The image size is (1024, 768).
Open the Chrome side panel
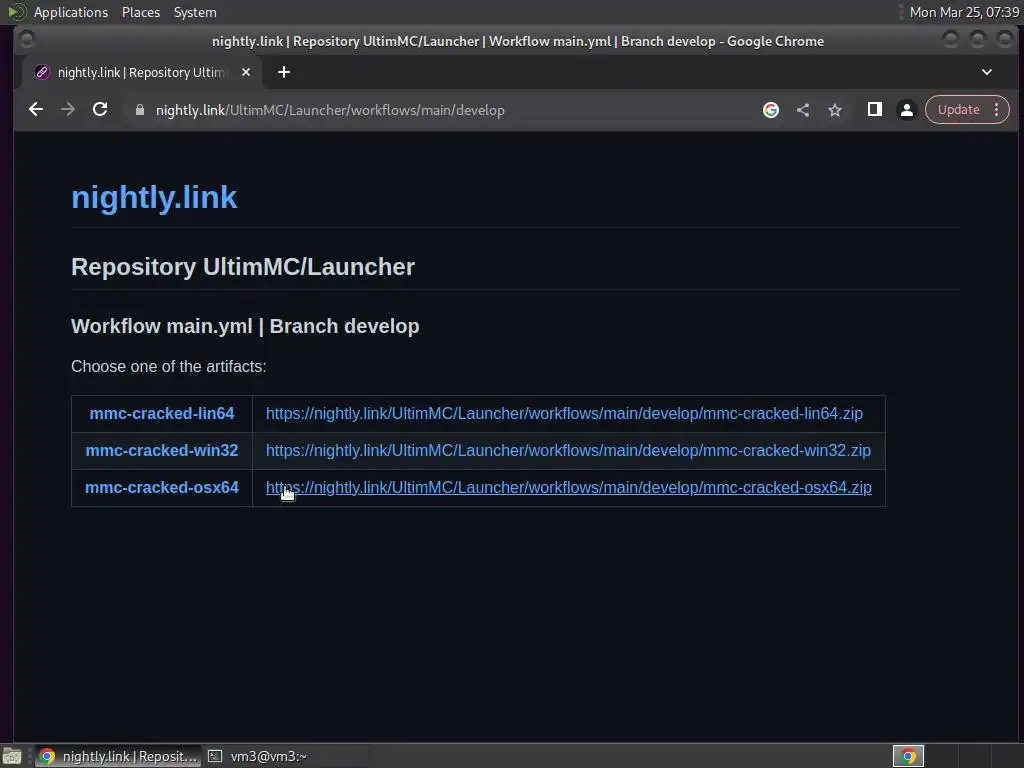[874, 110]
